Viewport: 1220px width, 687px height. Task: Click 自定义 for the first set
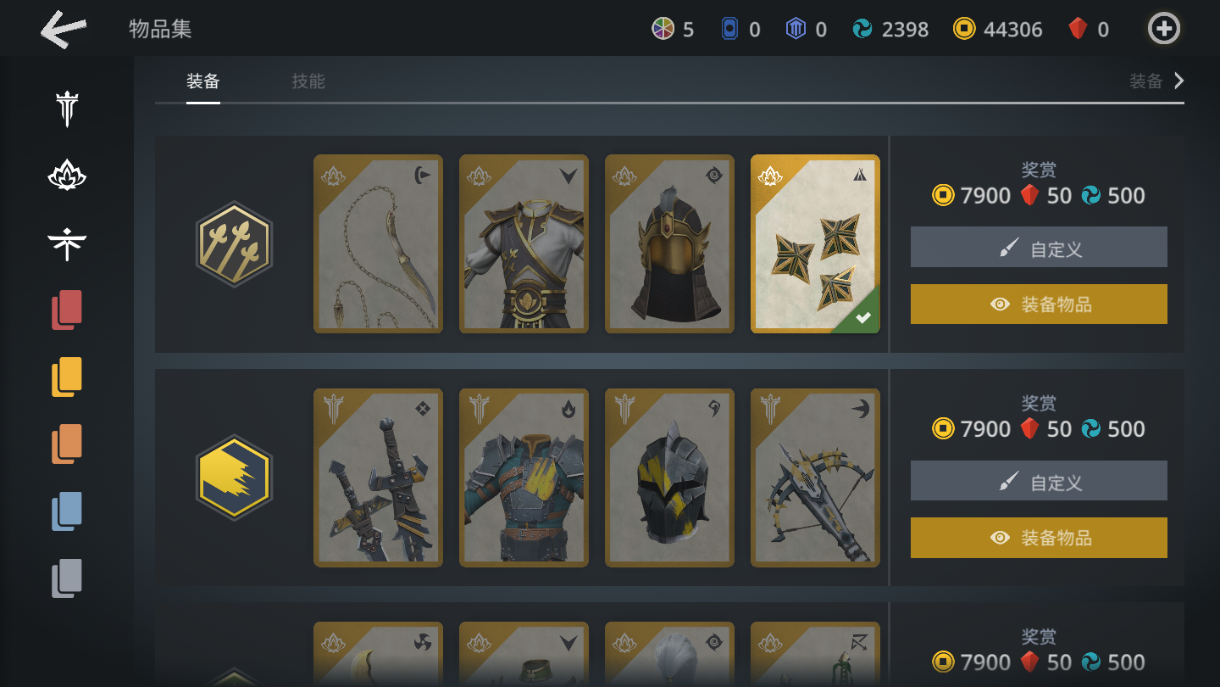[1038, 247]
